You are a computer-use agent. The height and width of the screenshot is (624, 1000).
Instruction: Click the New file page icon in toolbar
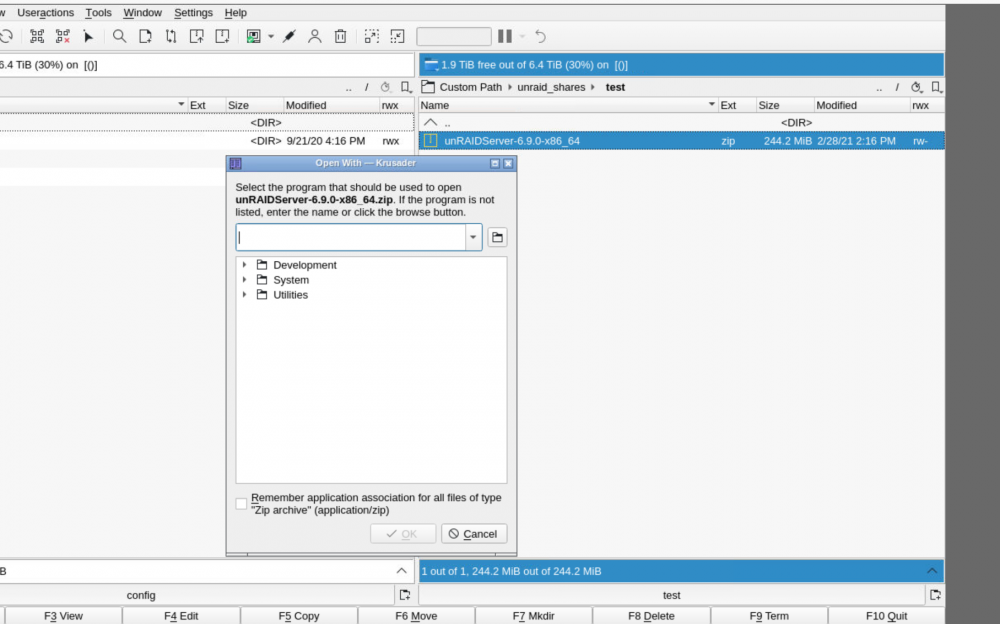(x=145, y=36)
